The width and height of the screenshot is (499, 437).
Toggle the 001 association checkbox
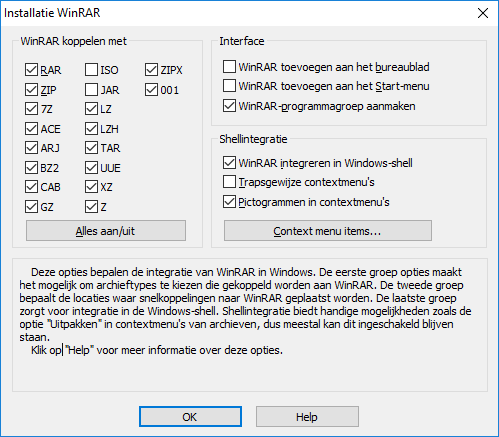click(x=151, y=90)
